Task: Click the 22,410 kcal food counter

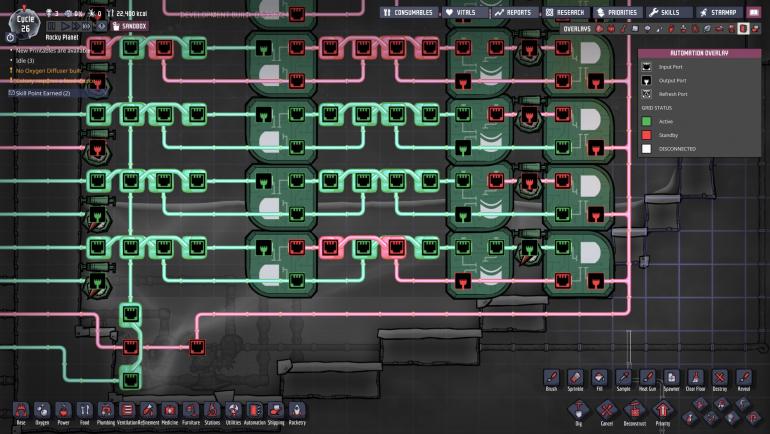Action: pyautogui.click(x=127, y=13)
